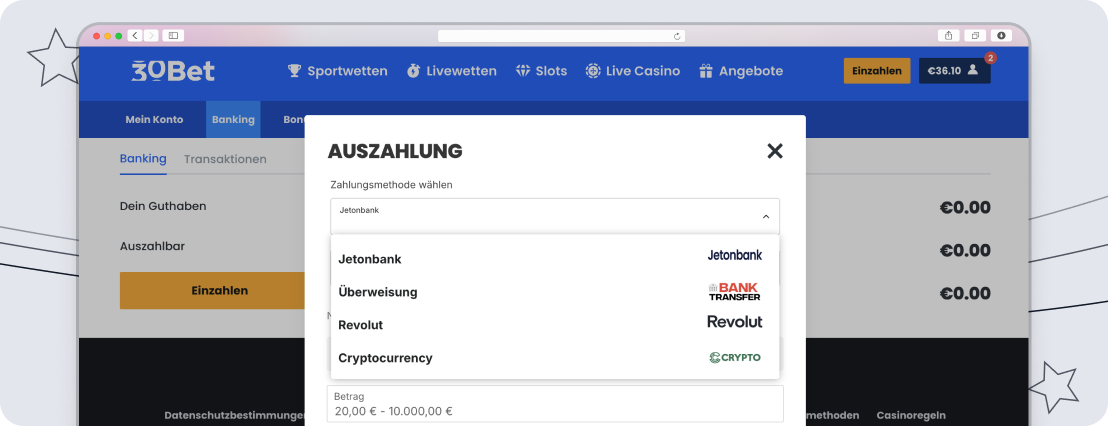Viewport: 1108px width, 426px height.
Task: Show browser tab overview
Action: (974, 35)
